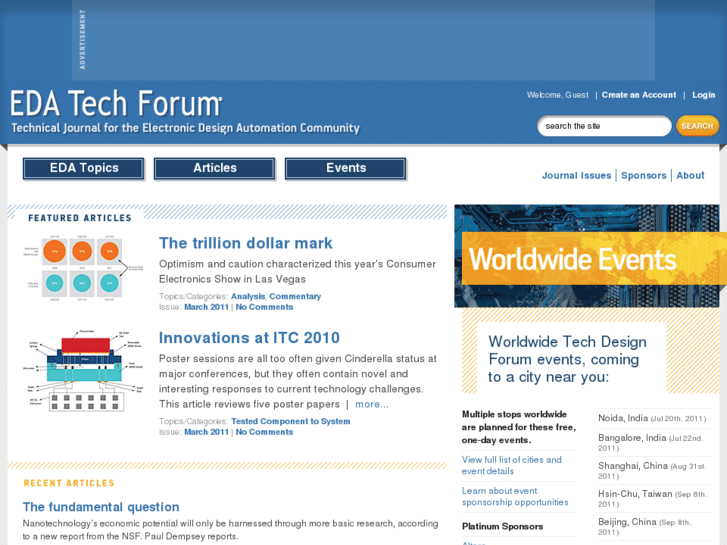Viewport: 727px width, 545px height.
Task: Select Bangalore, India event entry
Action: coord(653,442)
